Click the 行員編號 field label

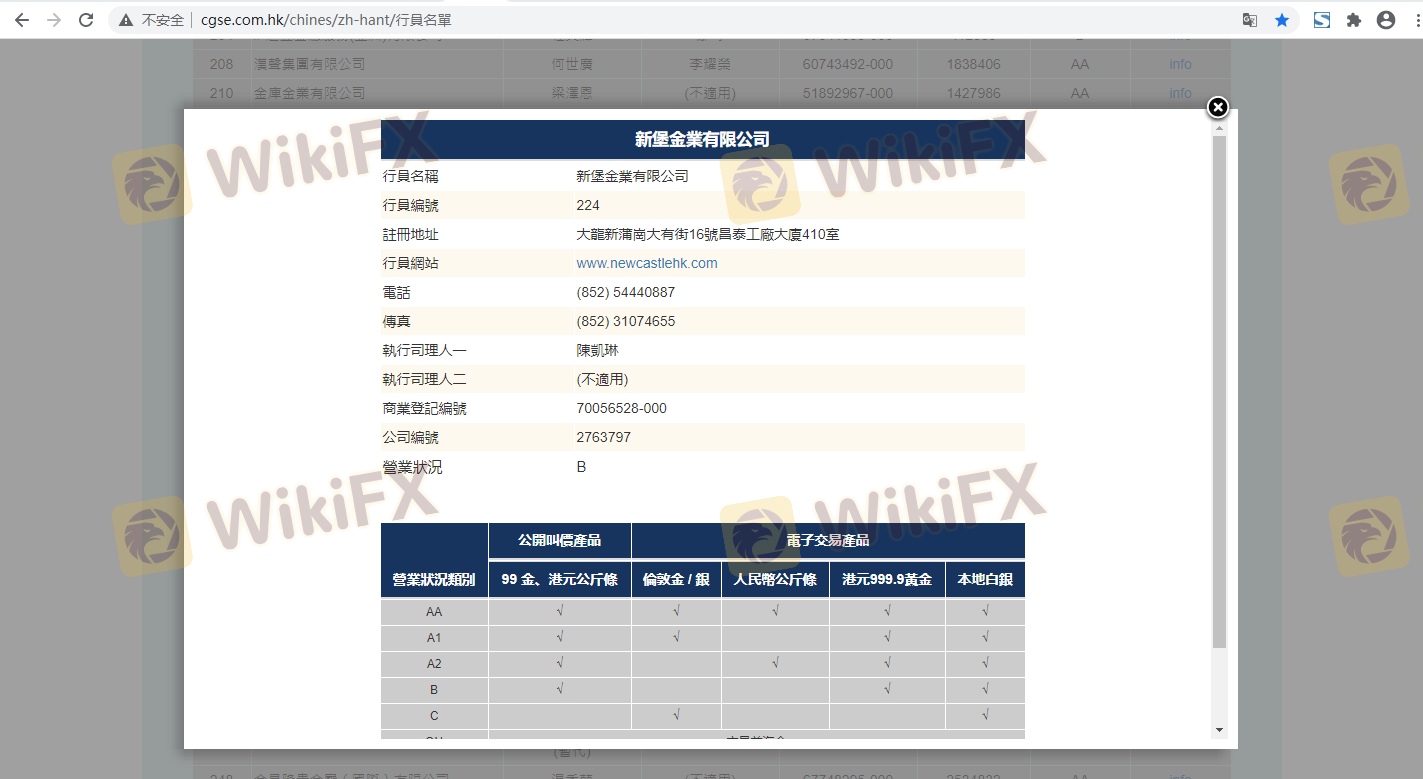pos(411,205)
